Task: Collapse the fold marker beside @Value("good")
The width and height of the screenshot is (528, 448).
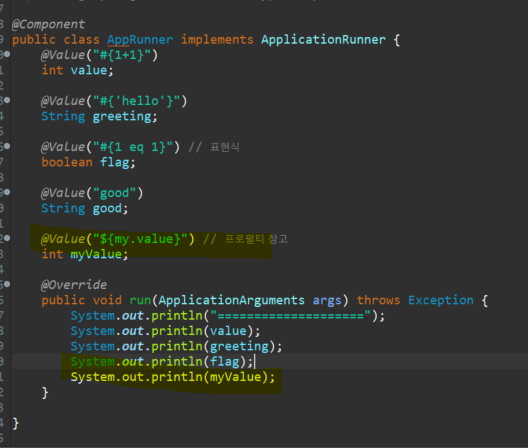Action: (7, 192)
